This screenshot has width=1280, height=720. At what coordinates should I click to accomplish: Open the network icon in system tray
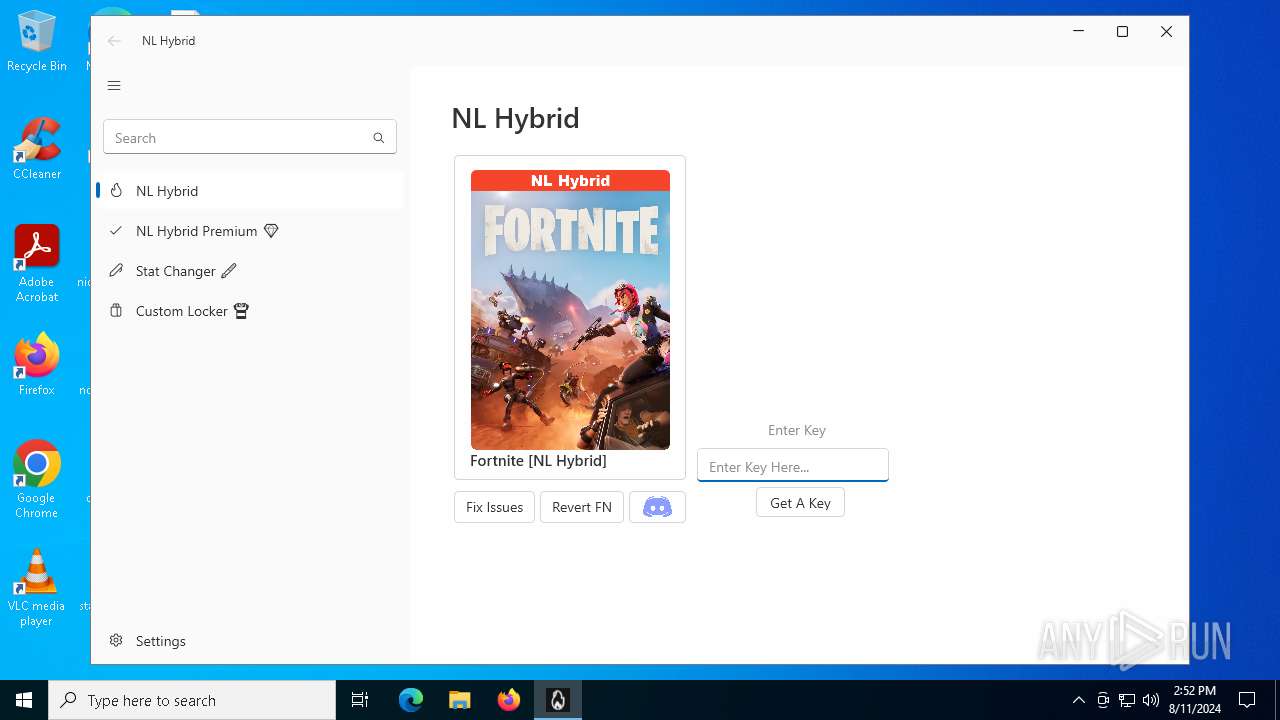pos(1127,700)
